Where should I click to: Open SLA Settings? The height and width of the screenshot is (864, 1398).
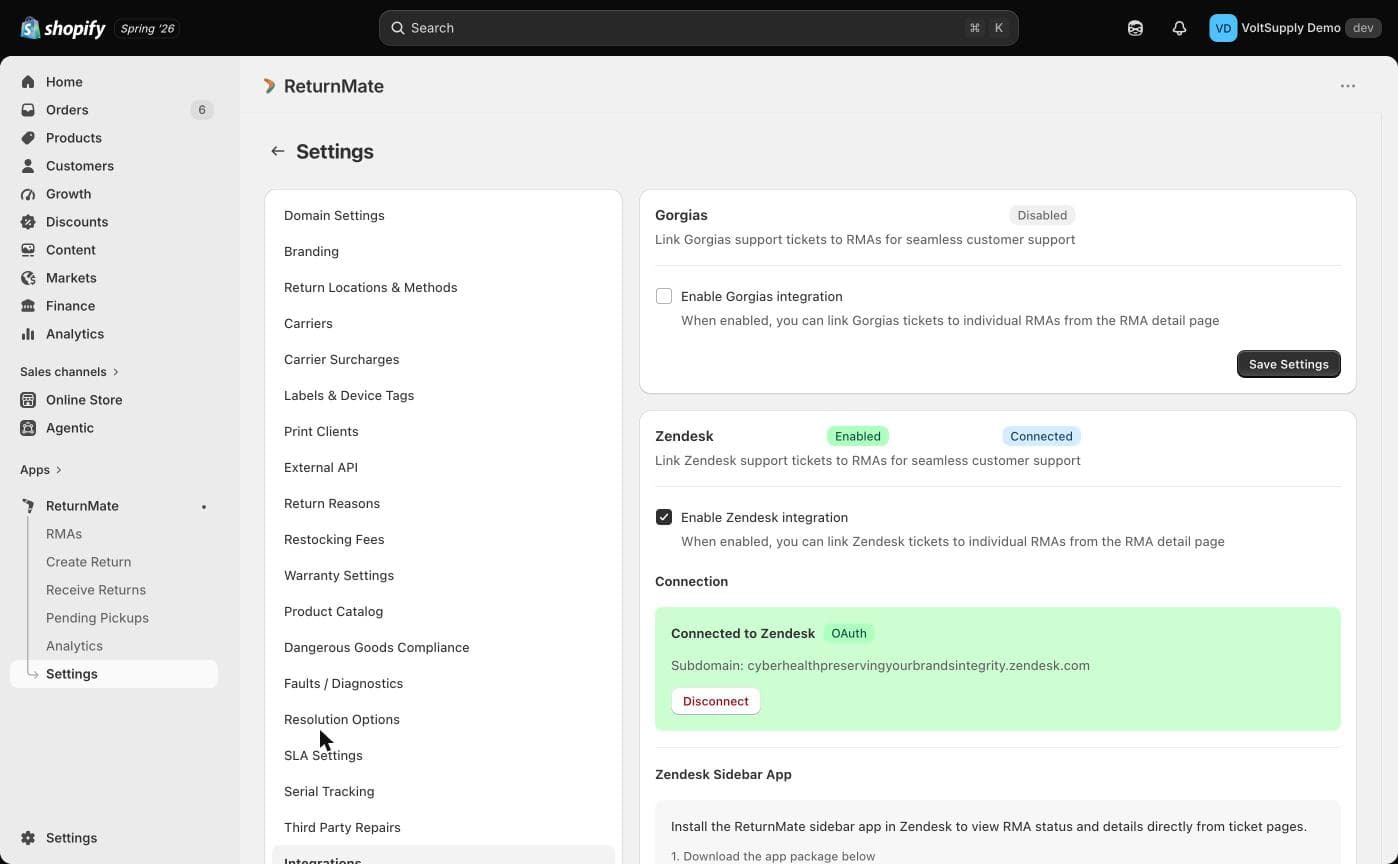tap(323, 755)
